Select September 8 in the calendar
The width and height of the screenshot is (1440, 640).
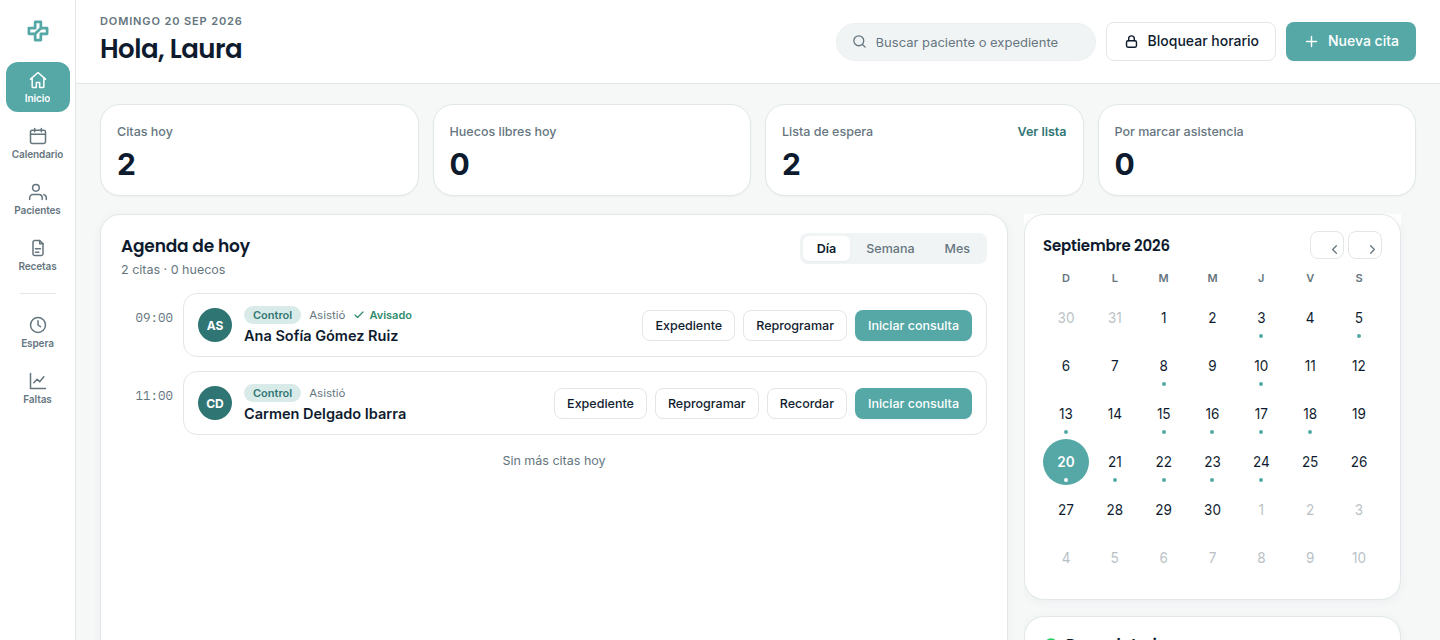[1163, 366]
